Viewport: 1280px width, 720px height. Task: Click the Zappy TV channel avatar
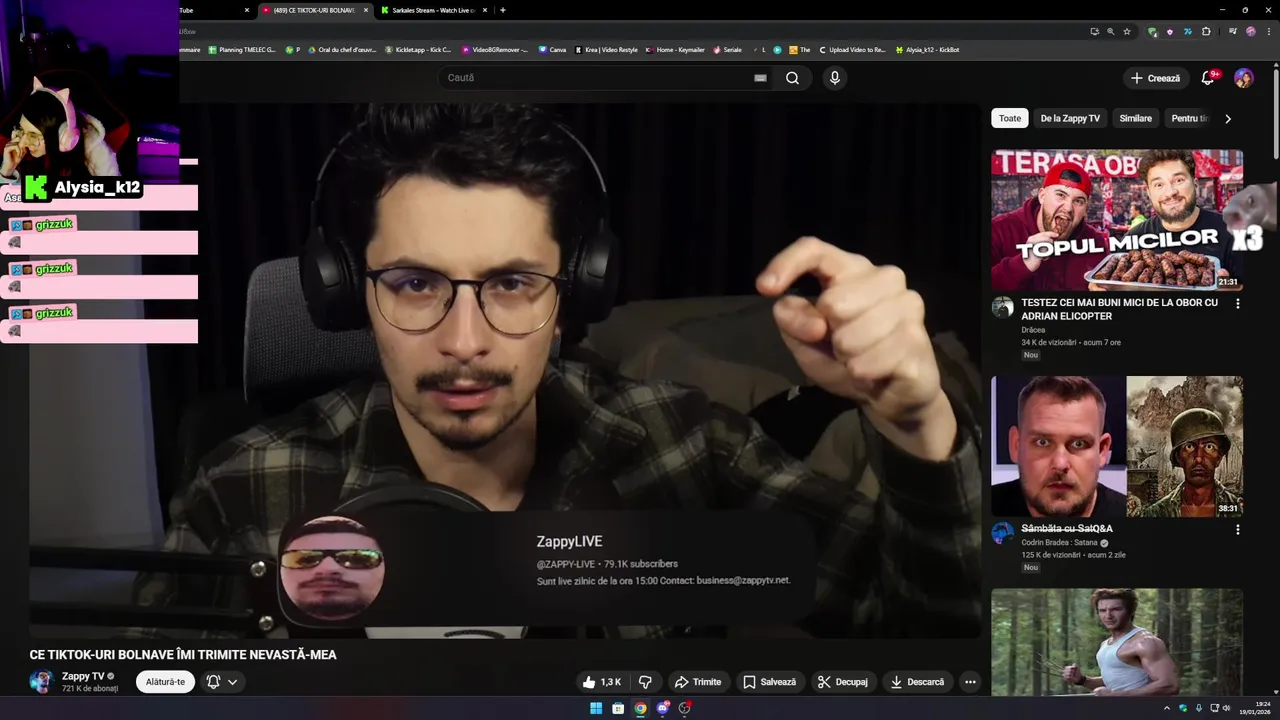[x=41, y=682]
